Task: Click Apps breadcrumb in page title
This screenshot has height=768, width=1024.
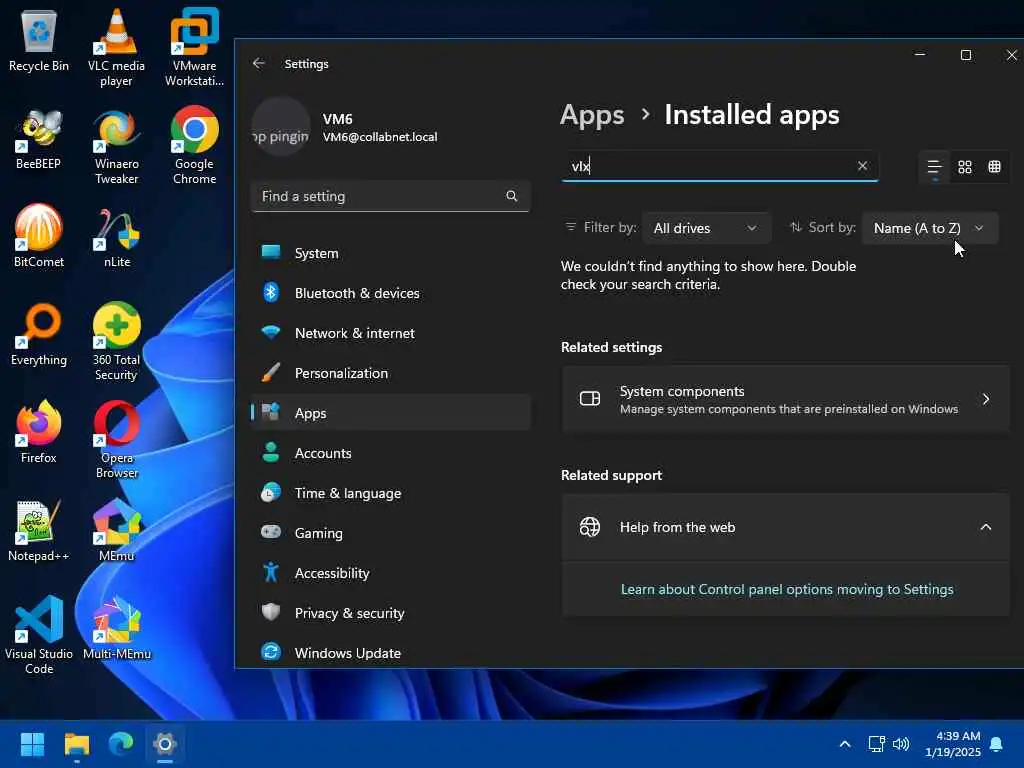Action: pos(592,116)
